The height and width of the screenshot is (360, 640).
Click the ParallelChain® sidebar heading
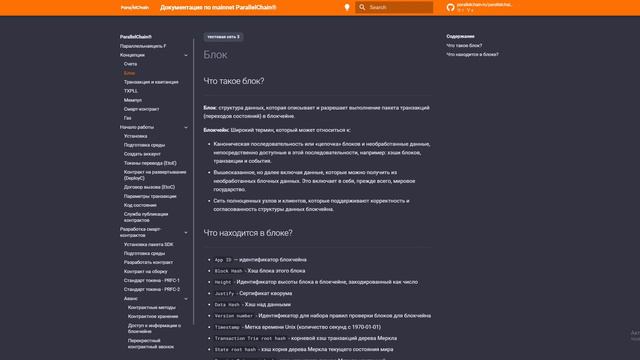pos(136,37)
